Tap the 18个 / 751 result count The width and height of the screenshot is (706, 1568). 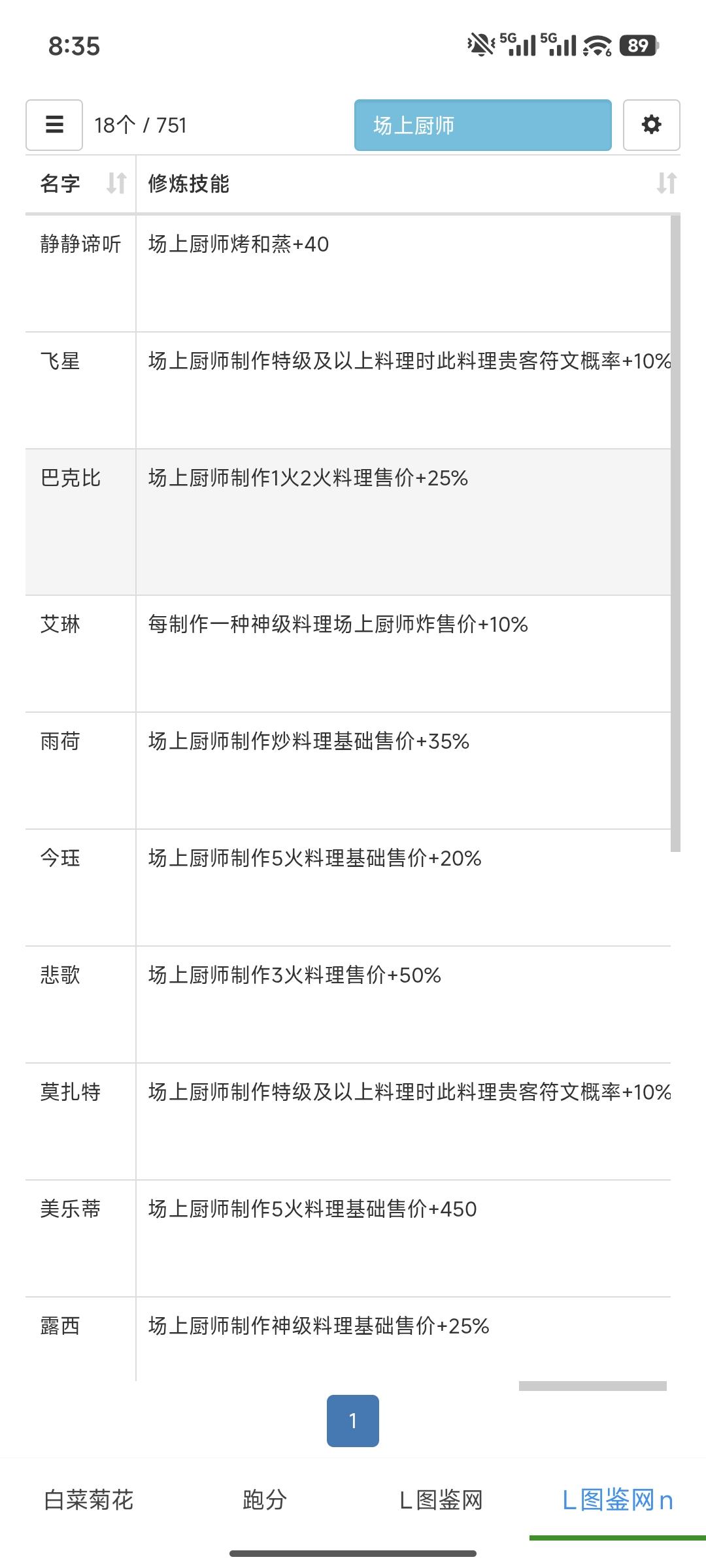click(141, 125)
